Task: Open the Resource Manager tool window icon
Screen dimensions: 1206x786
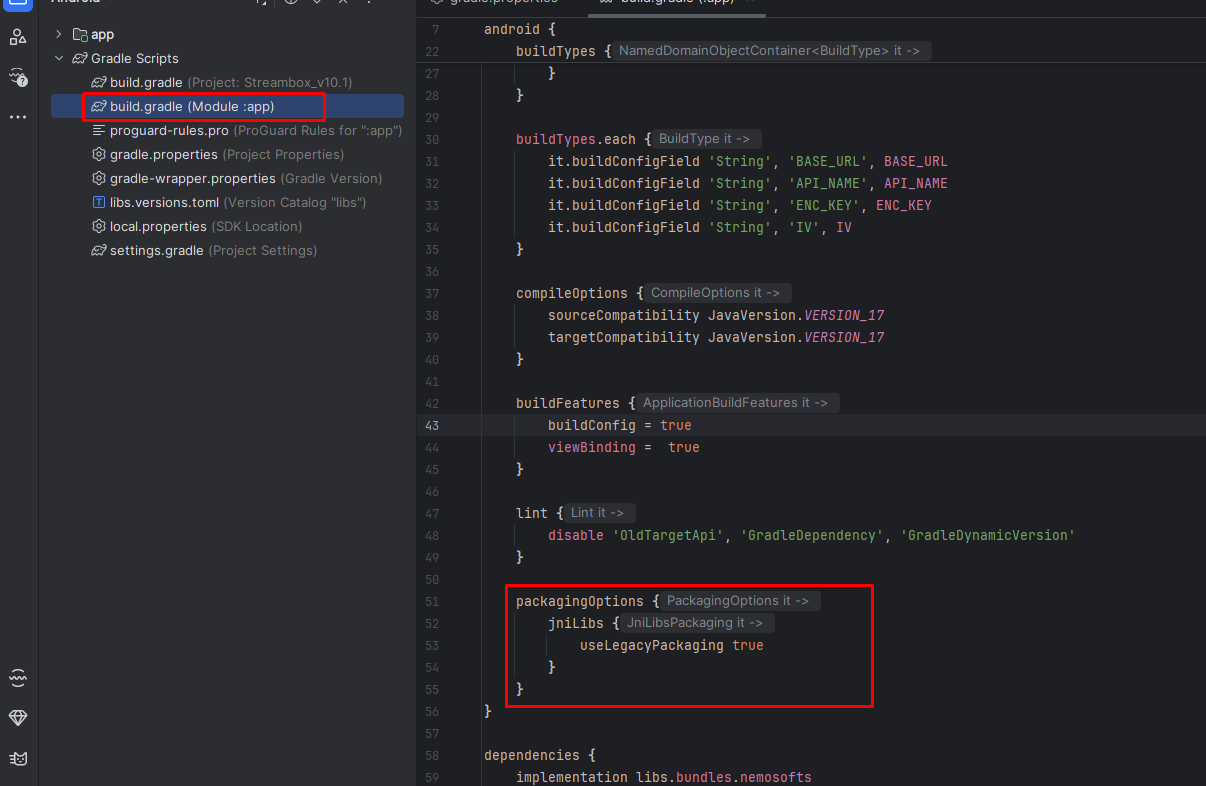Action: (18, 37)
